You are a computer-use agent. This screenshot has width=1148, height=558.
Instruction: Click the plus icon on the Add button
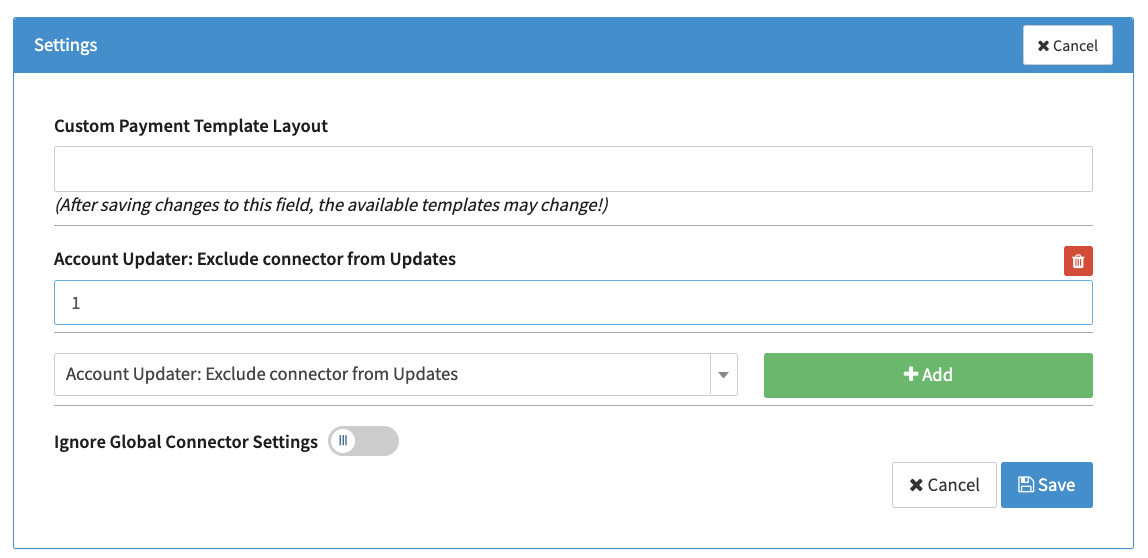pos(910,375)
